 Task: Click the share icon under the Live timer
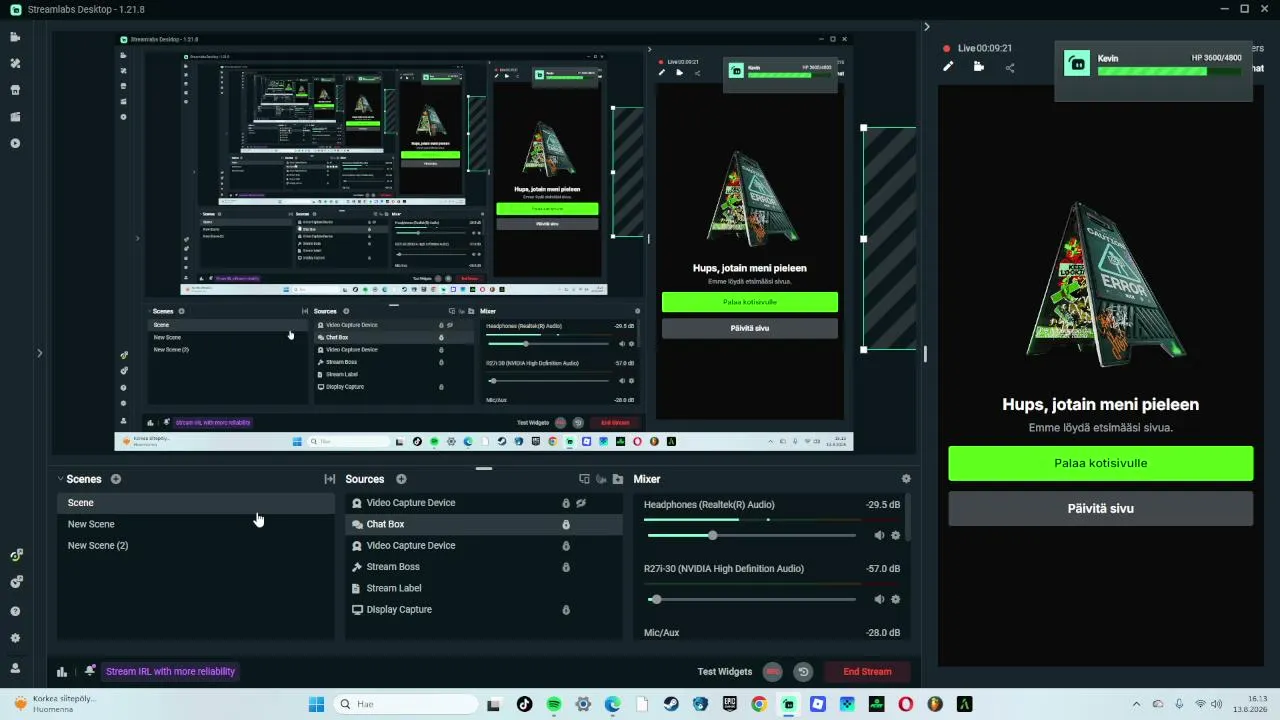pyautogui.click(x=1010, y=67)
